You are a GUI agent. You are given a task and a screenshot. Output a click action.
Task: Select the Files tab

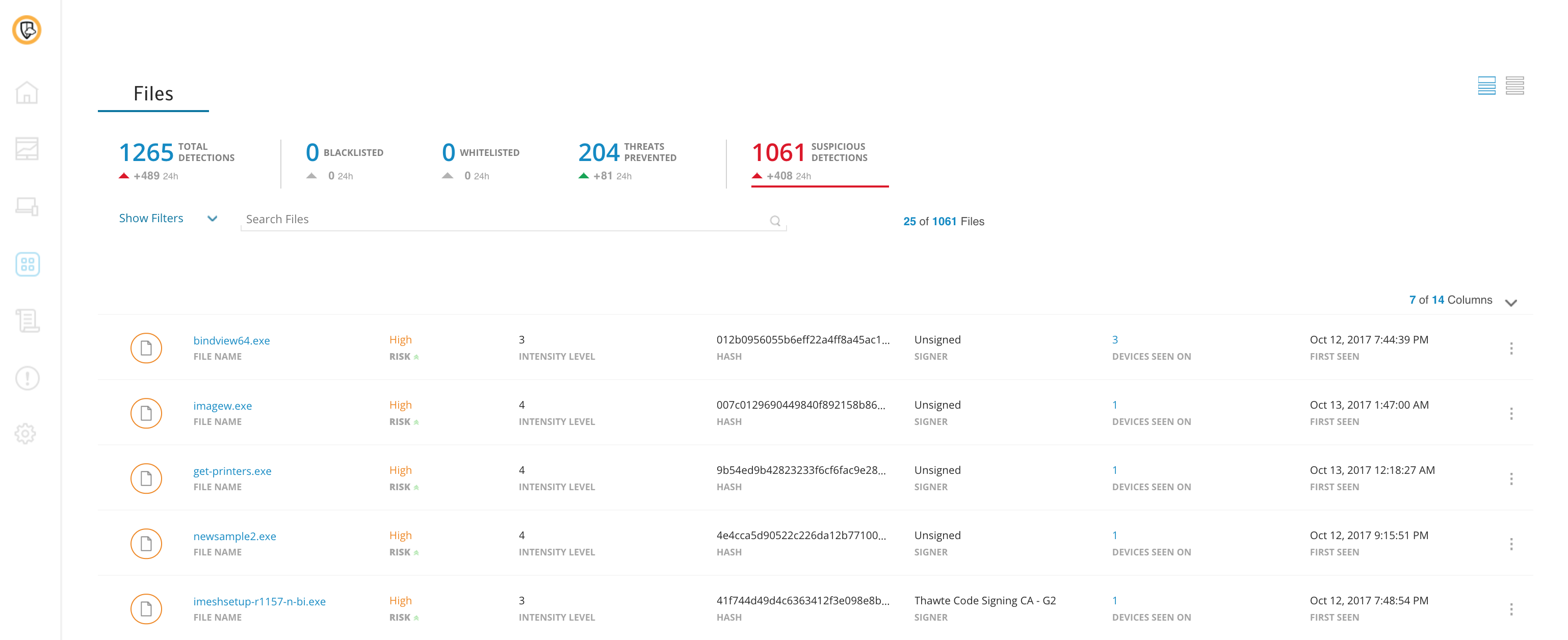pyautogui.click(x=153, y=94)
